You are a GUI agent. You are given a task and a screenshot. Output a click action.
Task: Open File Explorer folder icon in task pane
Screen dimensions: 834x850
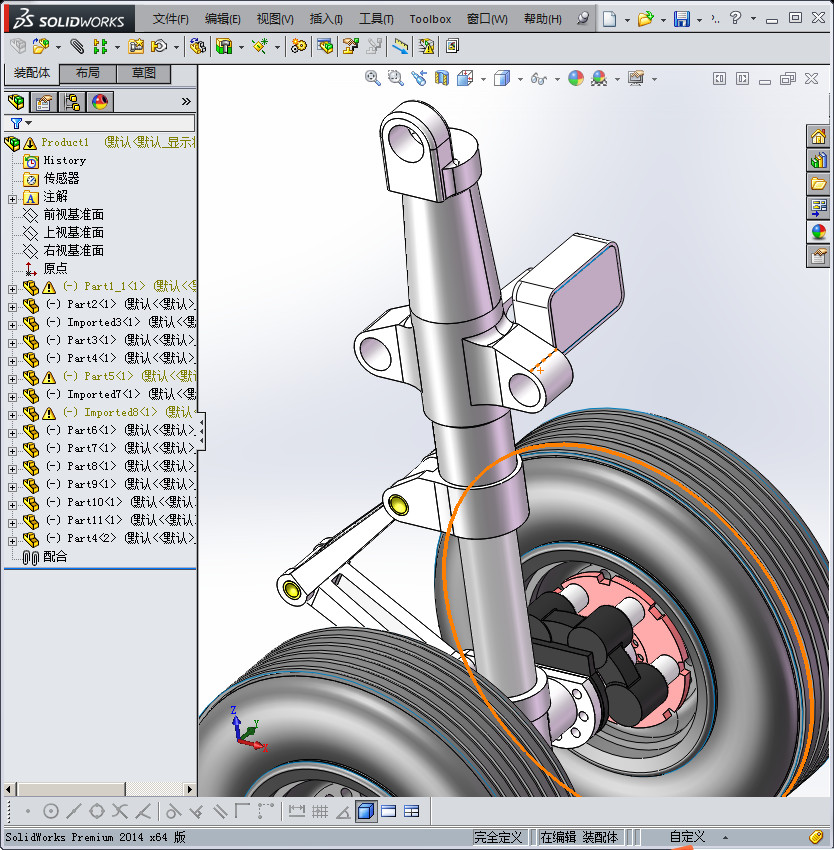coord(818,183)
